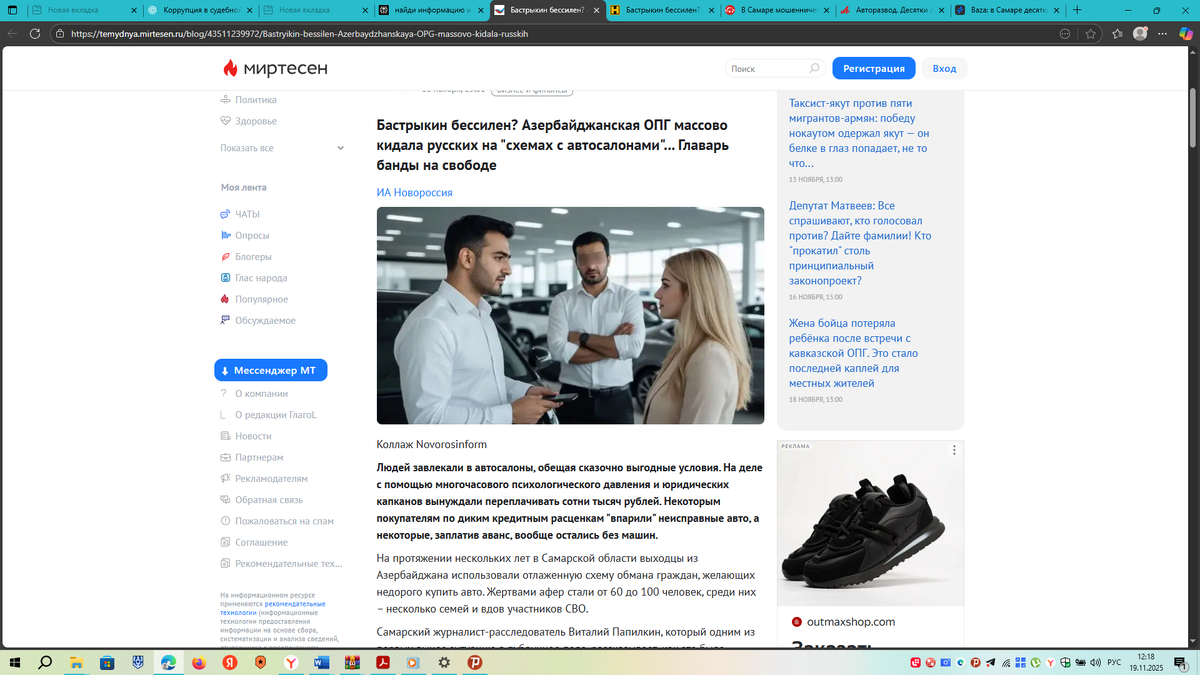Viewport: 1200px width, 675px height.
Task: Click the Обсуждаемое icon
Action: coord(225,320)
